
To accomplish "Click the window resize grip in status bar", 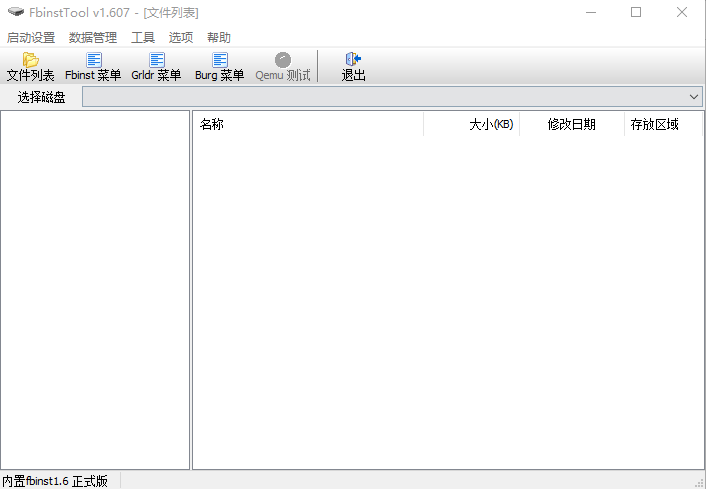I will [x=700, y=483].
